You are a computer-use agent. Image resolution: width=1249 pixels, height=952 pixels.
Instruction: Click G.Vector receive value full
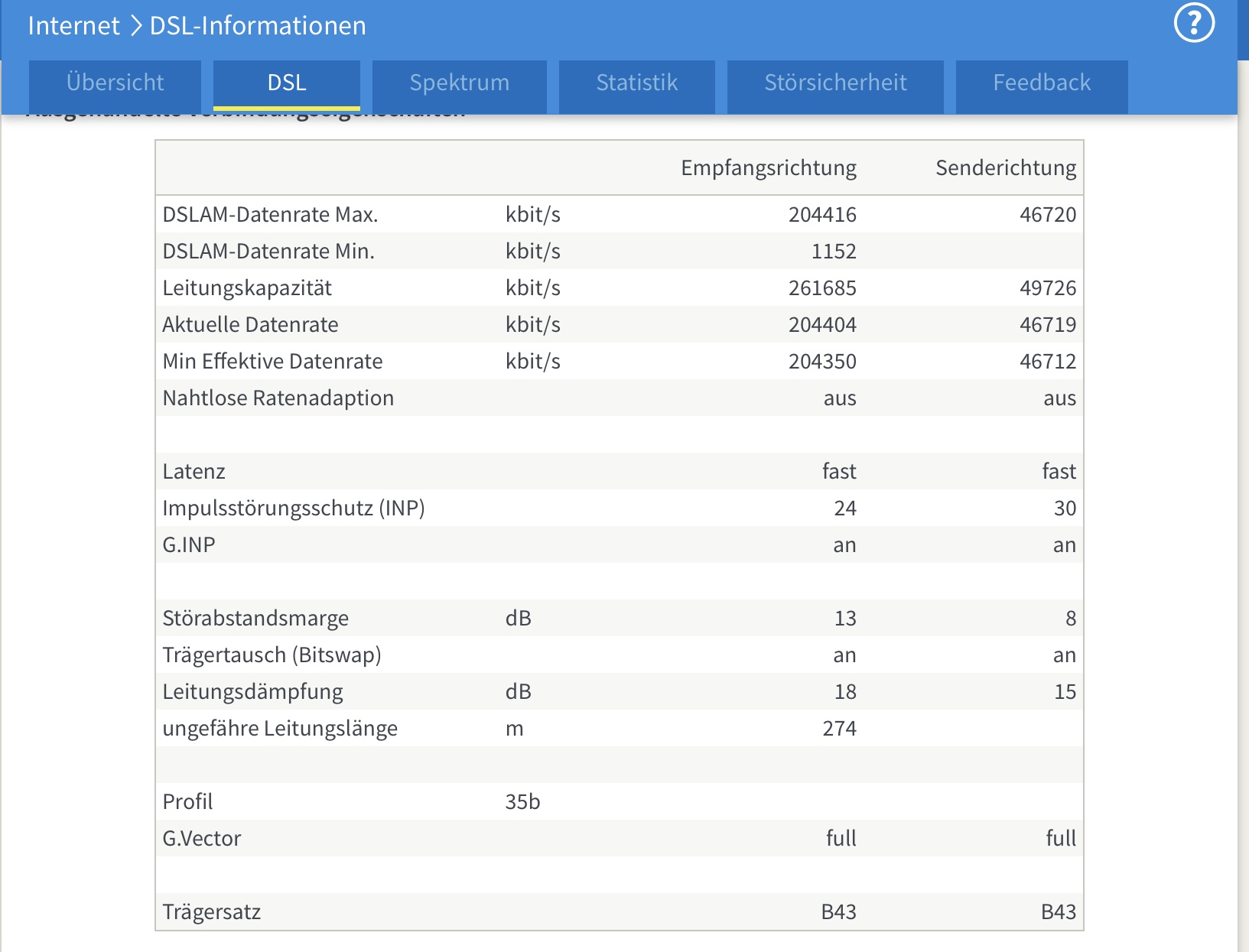[841, 839]
